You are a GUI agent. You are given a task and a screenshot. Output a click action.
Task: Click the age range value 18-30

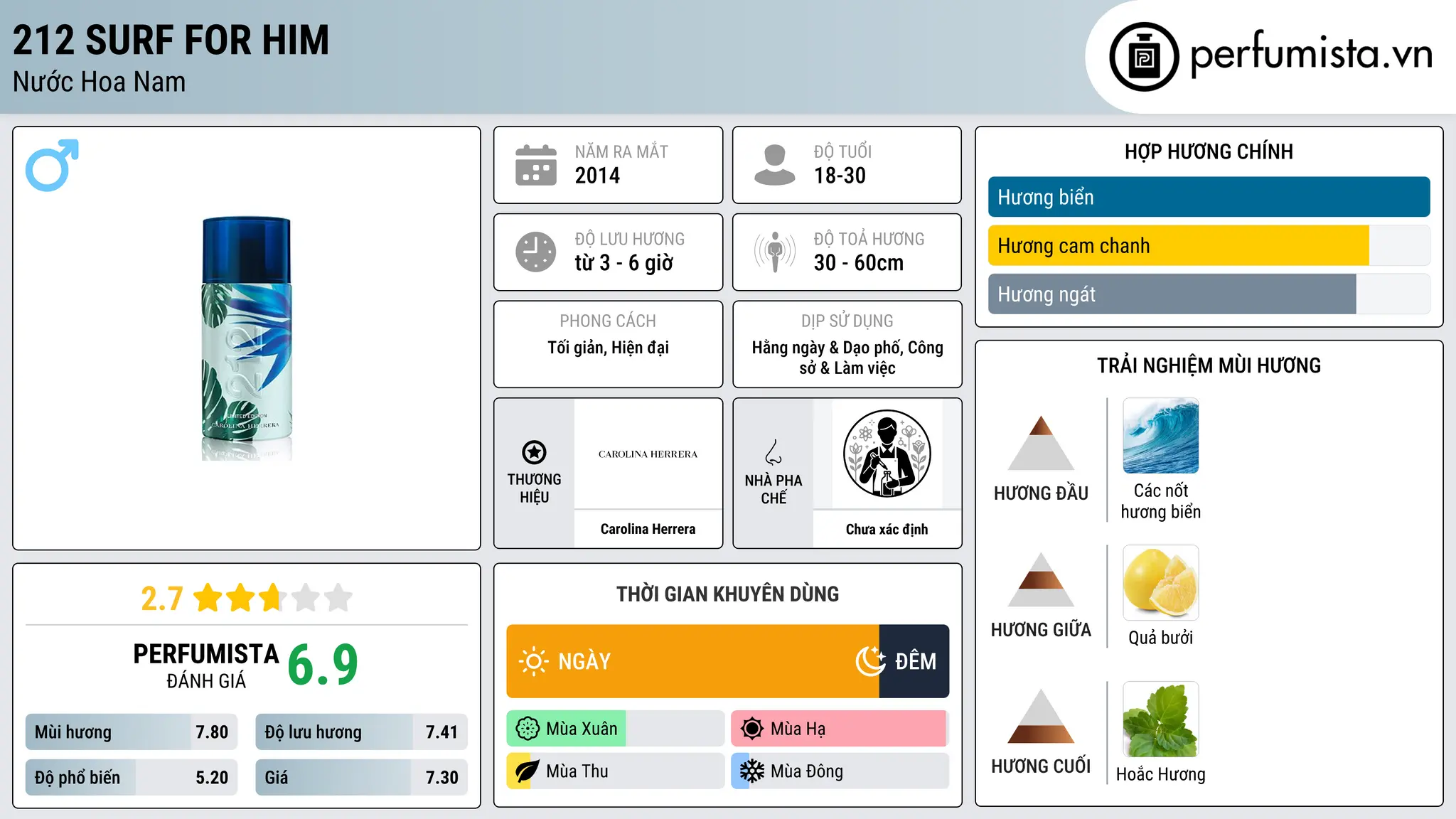point(840,176)
